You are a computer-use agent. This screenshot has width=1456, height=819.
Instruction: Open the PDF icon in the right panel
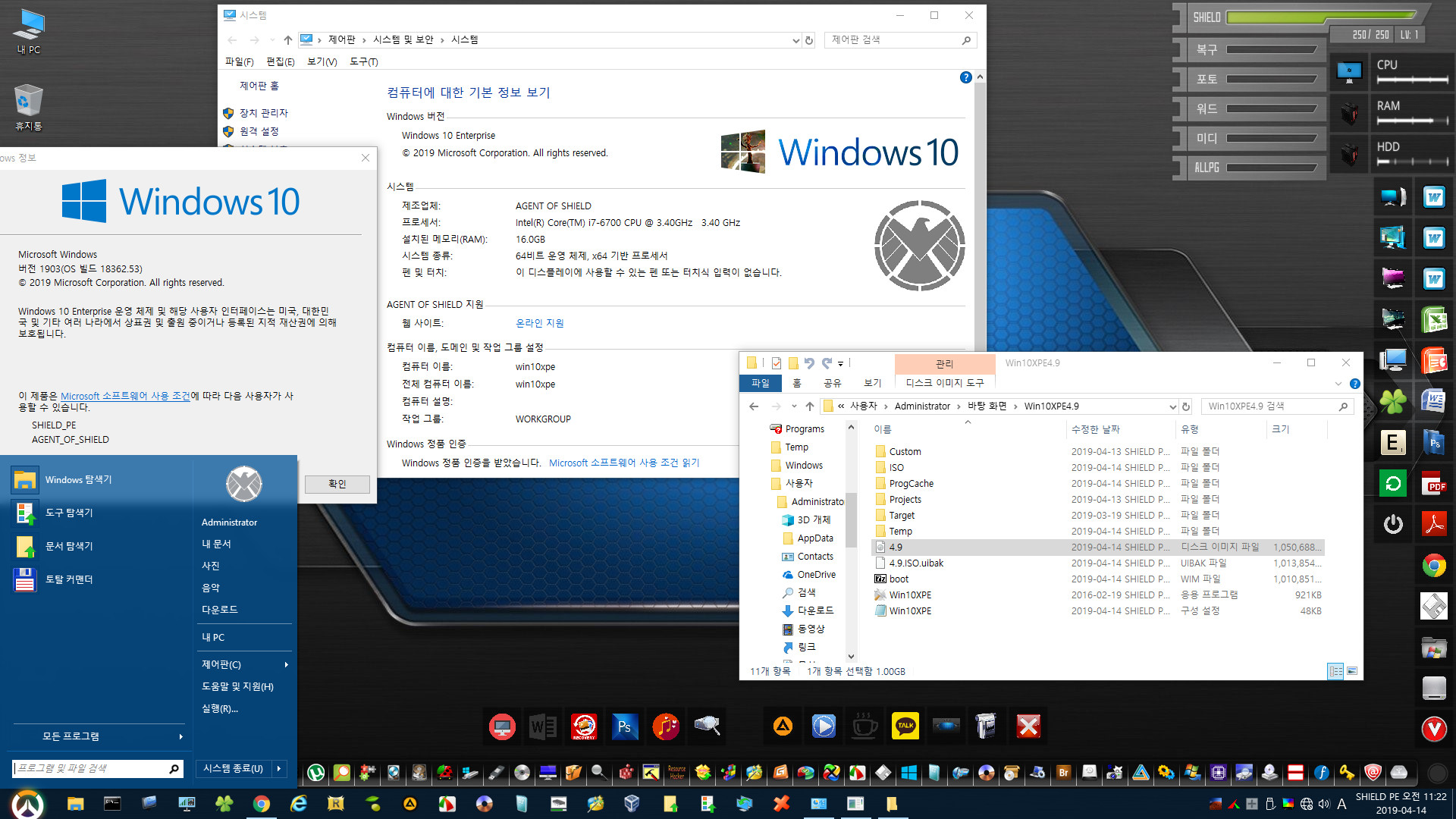[x=1433, y=483]
